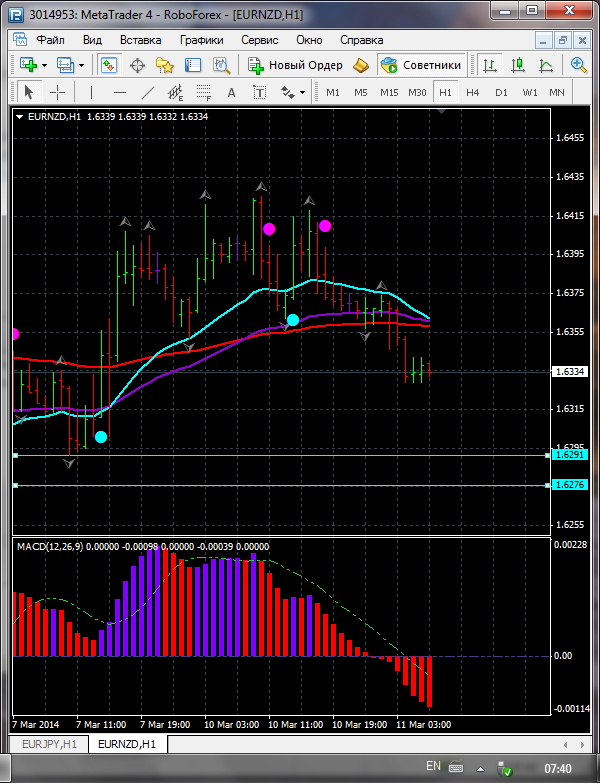This screenshot has width=600, height=784.
Task: Switch to the EURJPY,H1 chart tab
Action: (50, 744)
